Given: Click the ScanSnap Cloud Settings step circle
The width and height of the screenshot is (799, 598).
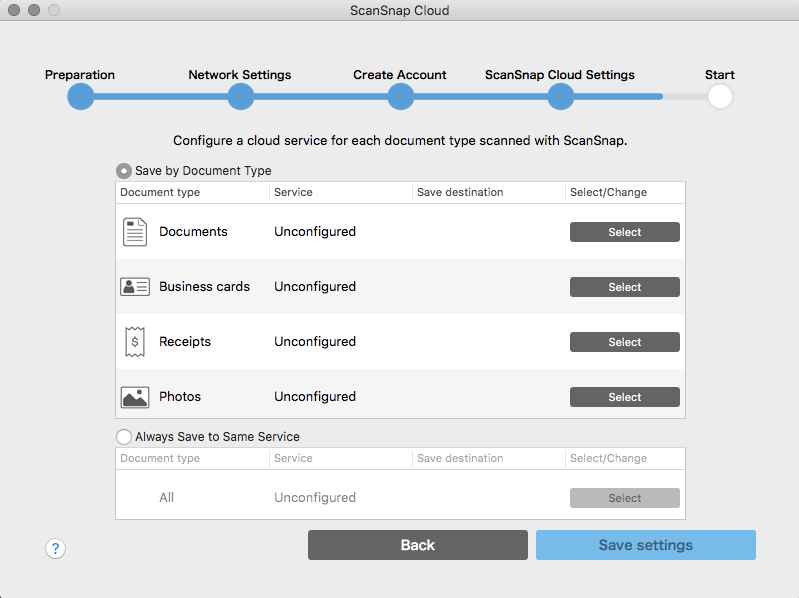Looking at the screenshot, I should (561, 96).
